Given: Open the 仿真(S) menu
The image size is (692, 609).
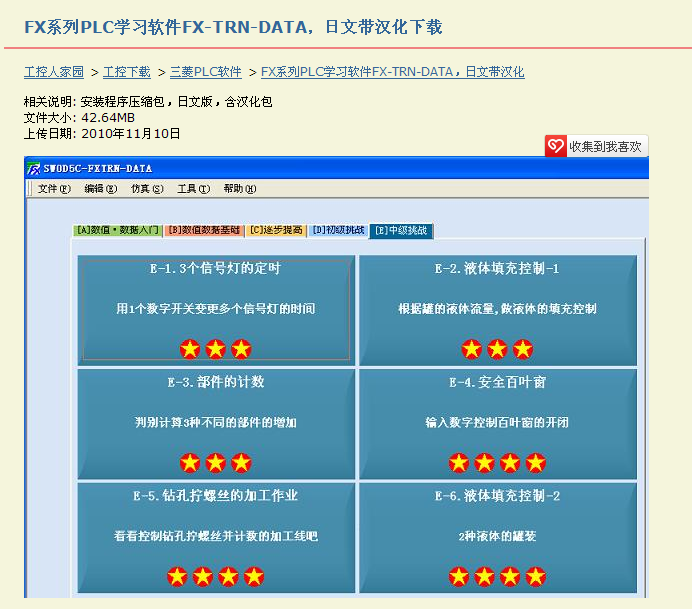Looking at the screenshot, I should (147, 189).
